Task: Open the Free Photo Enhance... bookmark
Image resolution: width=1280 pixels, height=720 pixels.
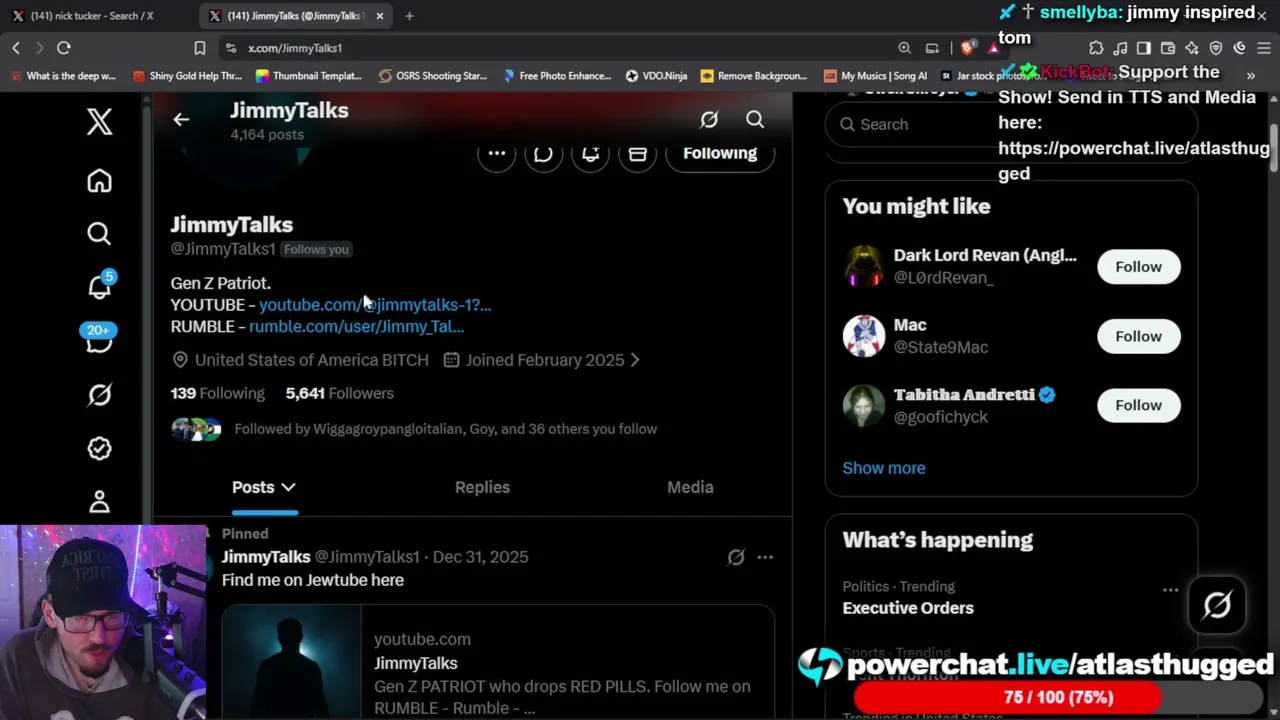Action: tap(557, 76)
